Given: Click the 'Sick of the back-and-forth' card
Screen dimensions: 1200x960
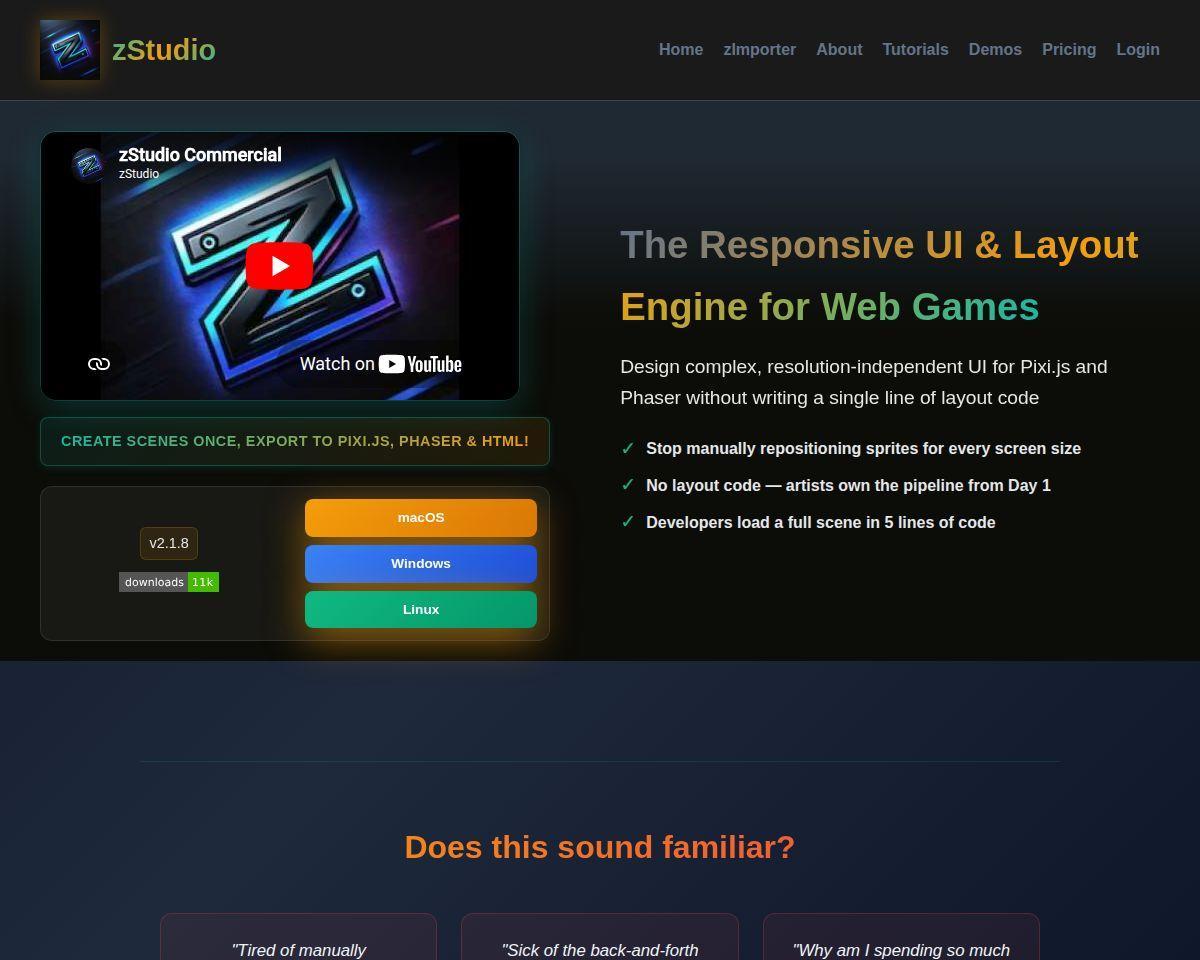Looking at the screenshot, I should [x=600, y=937].
